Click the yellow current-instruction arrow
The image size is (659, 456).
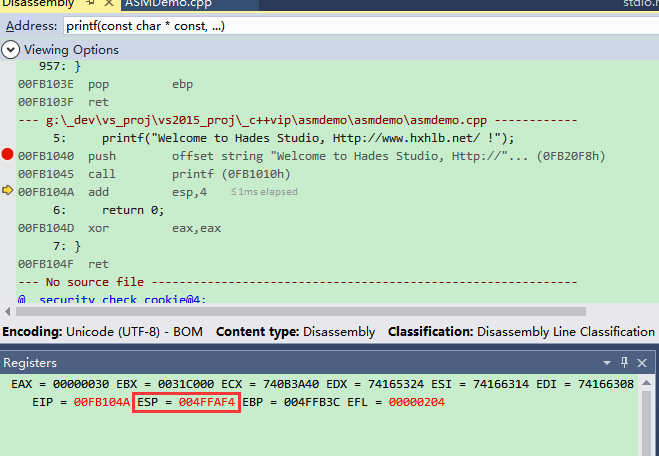coord(8,191)
